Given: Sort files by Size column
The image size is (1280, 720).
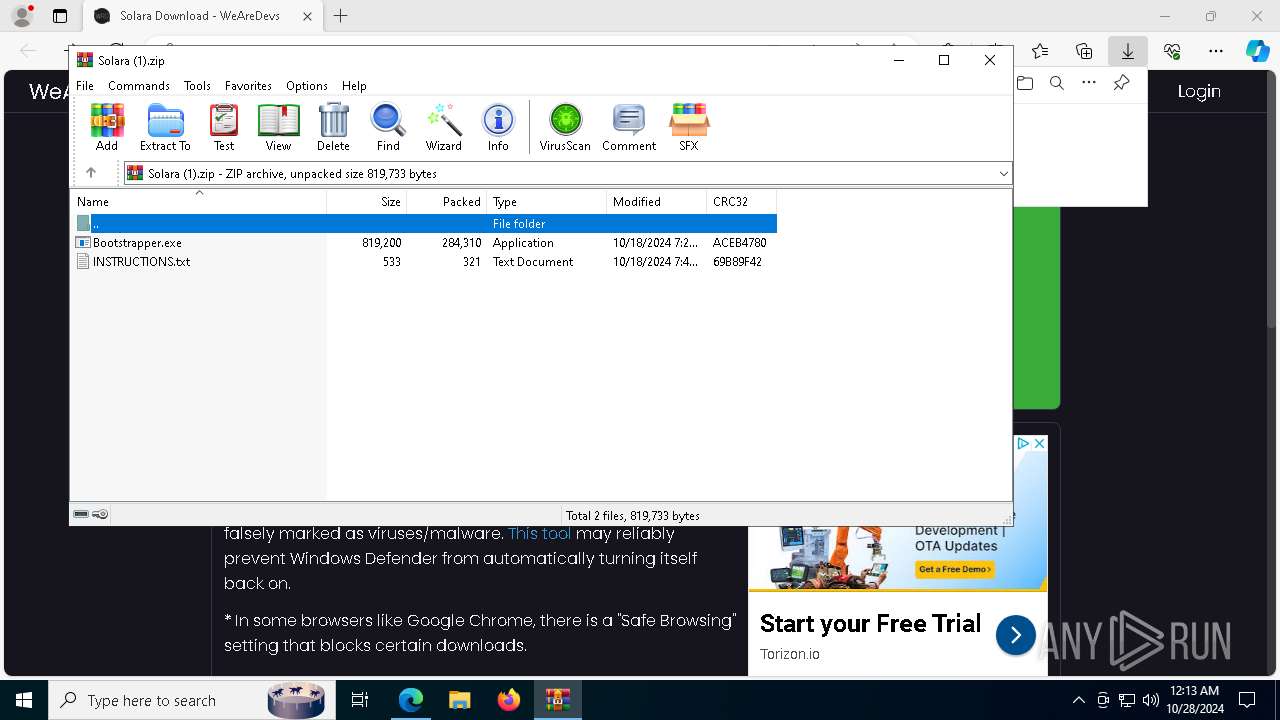Looking at the screenshot, I should point(367,201).
